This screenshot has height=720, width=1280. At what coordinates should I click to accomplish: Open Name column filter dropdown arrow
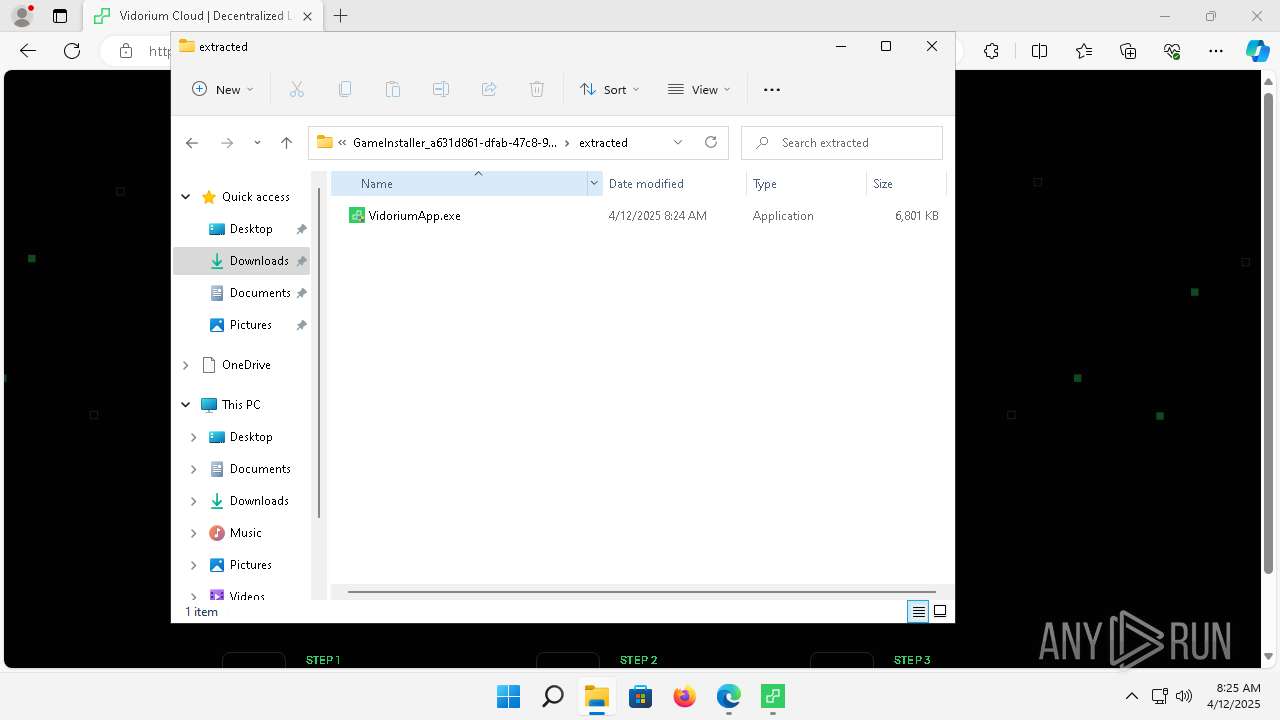tap(594, 183)
